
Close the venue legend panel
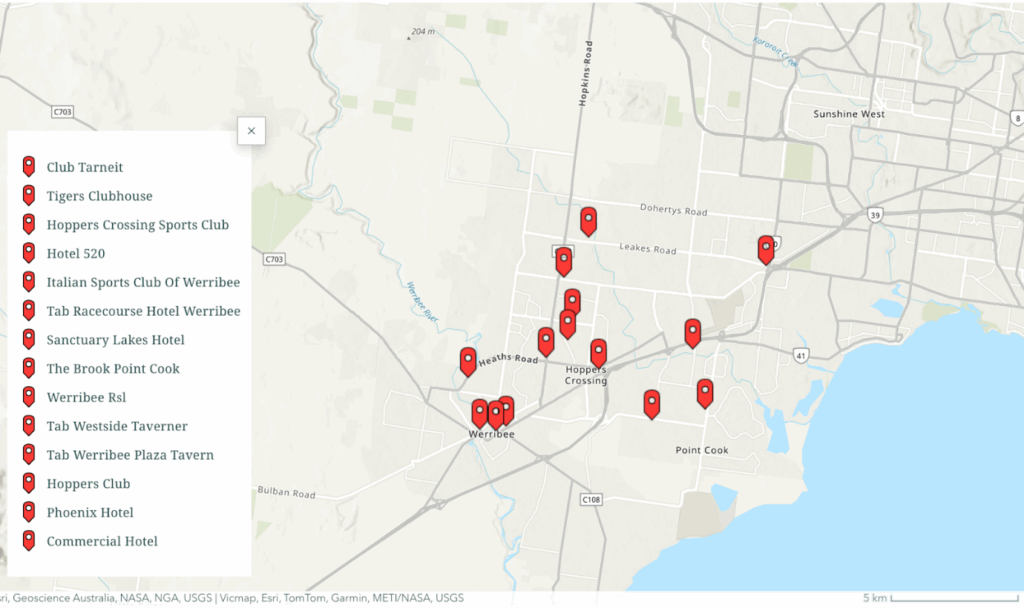tap(251, 131)
